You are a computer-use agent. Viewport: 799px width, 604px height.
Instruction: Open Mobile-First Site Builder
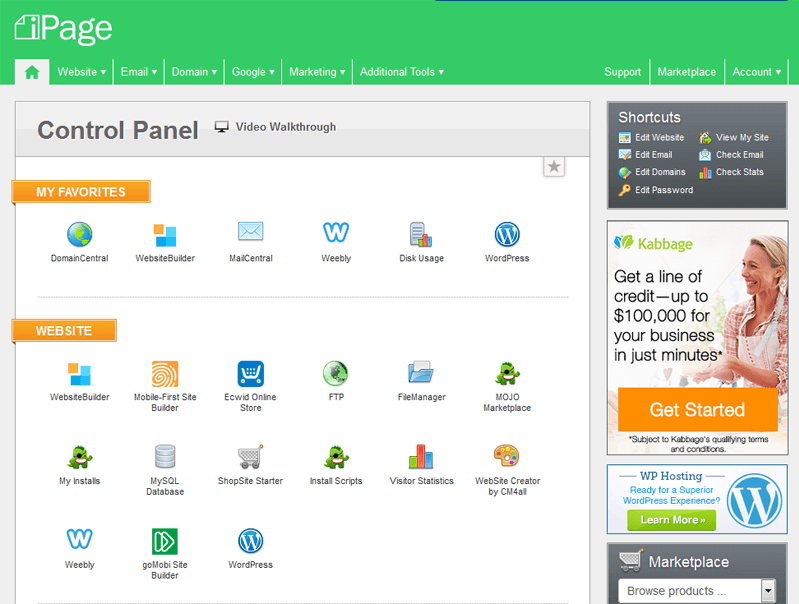pos(165,386)
